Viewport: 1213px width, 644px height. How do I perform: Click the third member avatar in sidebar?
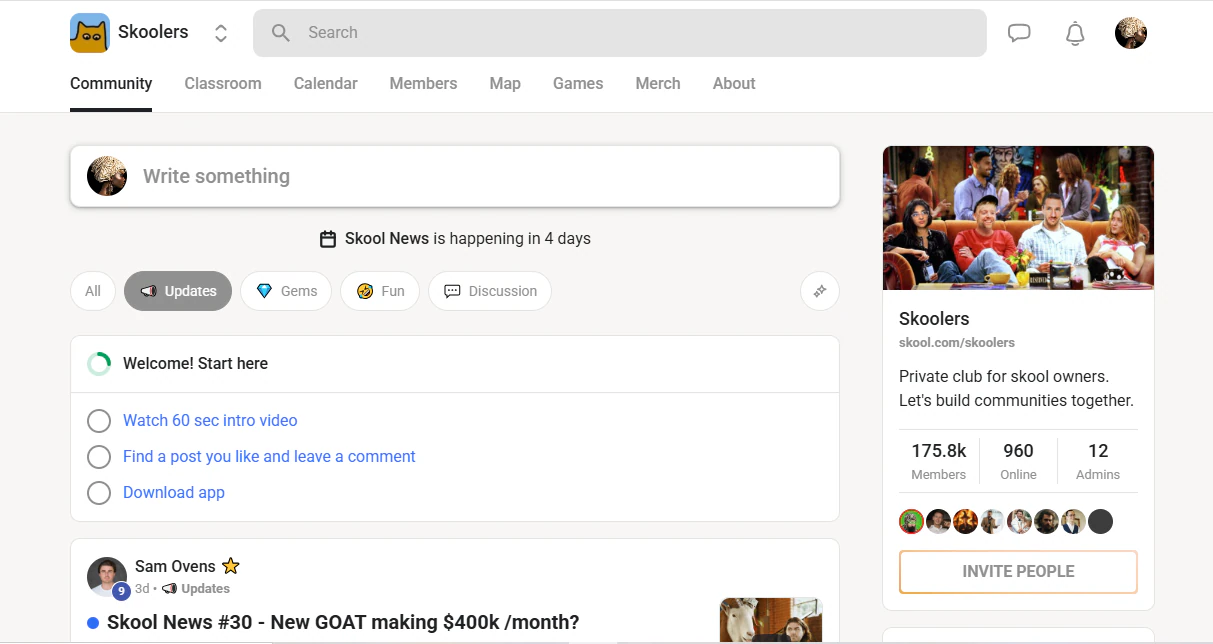[x=965, y=521]
